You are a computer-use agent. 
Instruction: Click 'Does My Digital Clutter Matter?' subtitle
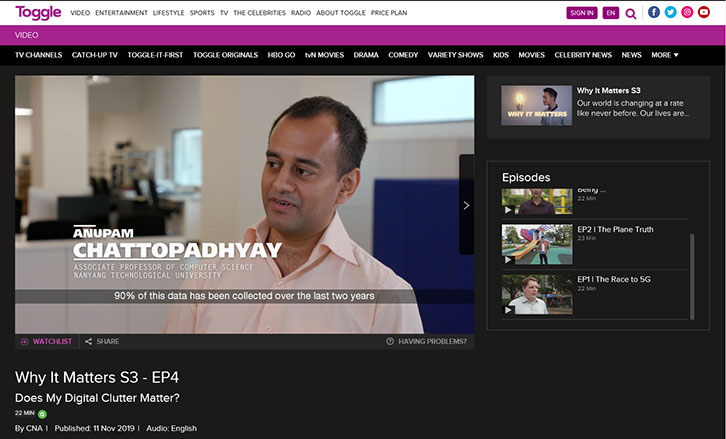click(x=97, y=398)
